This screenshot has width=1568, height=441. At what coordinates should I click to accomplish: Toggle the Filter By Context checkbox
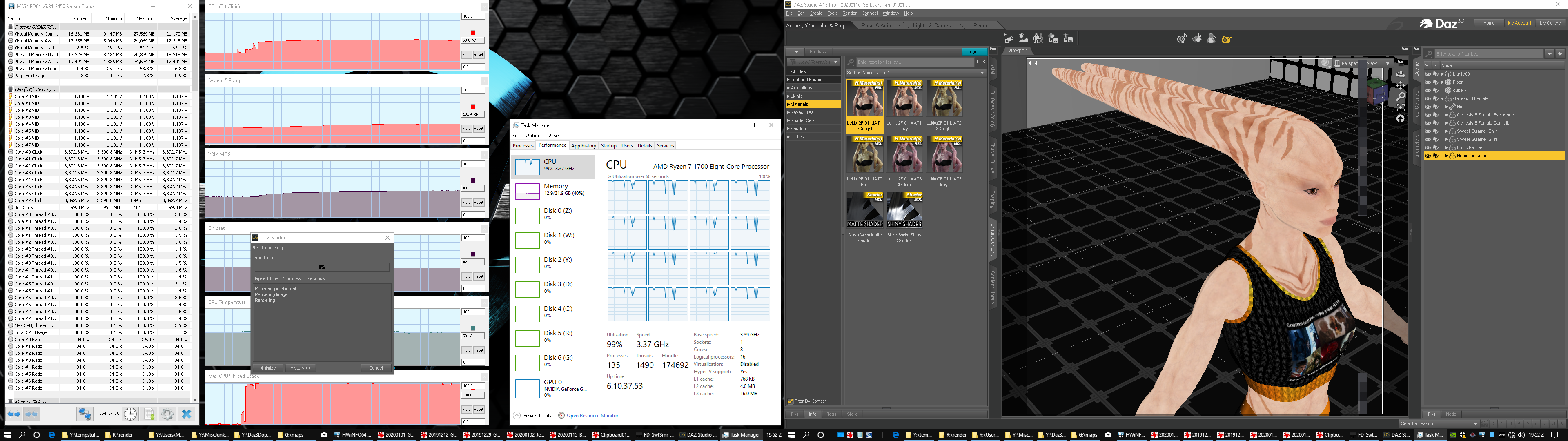(791, 401)
